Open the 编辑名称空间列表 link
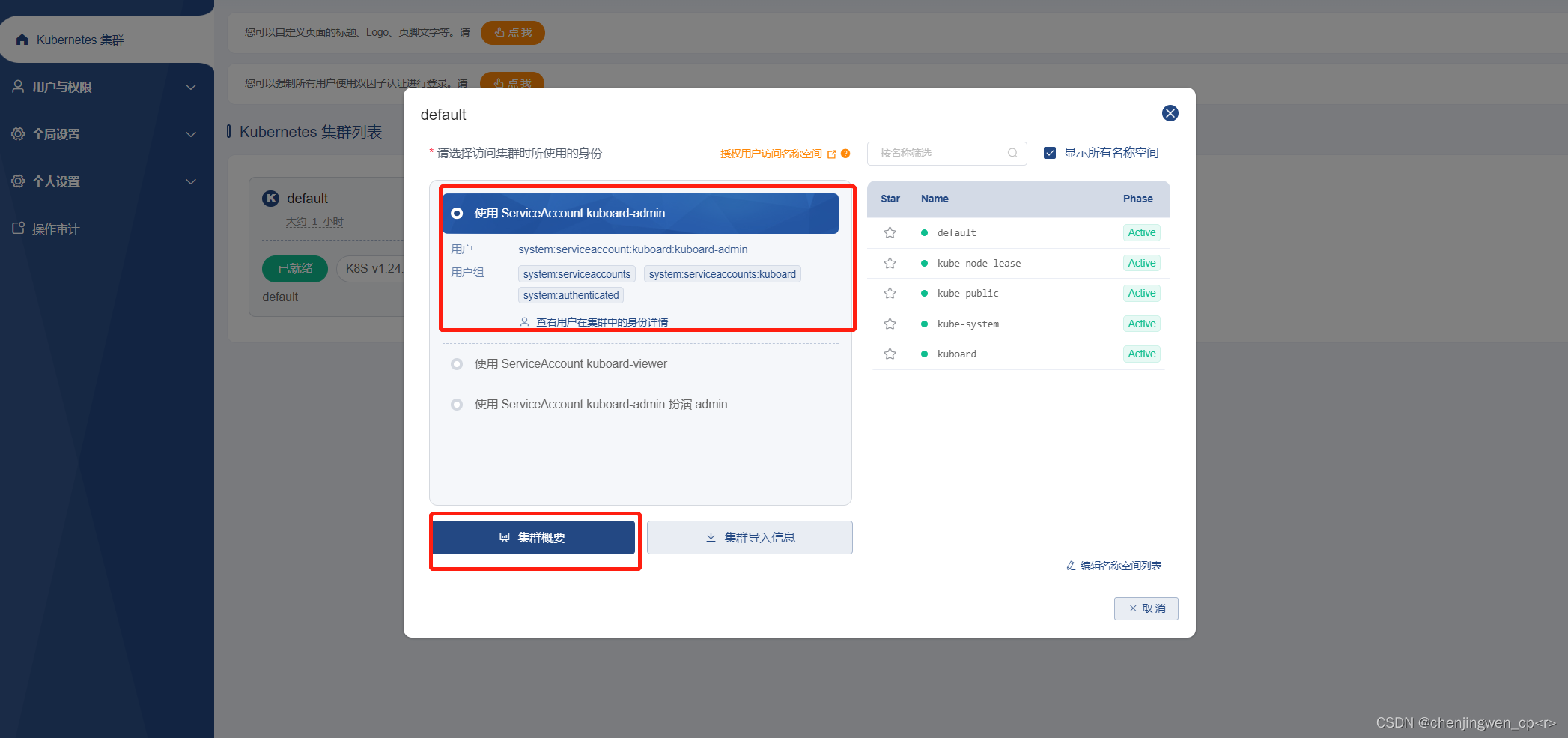Viewport: 1568px width, 738px height. (x=1120, y=566)
